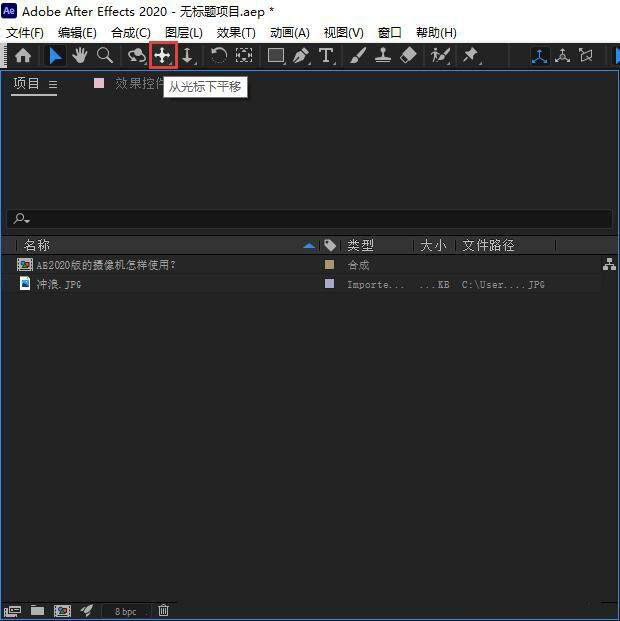Image resolution: width=620 pixels, height=621 pixels.
Task: Click the lavender label swatch of 冲浪.JPG
Action: point(329,284)
